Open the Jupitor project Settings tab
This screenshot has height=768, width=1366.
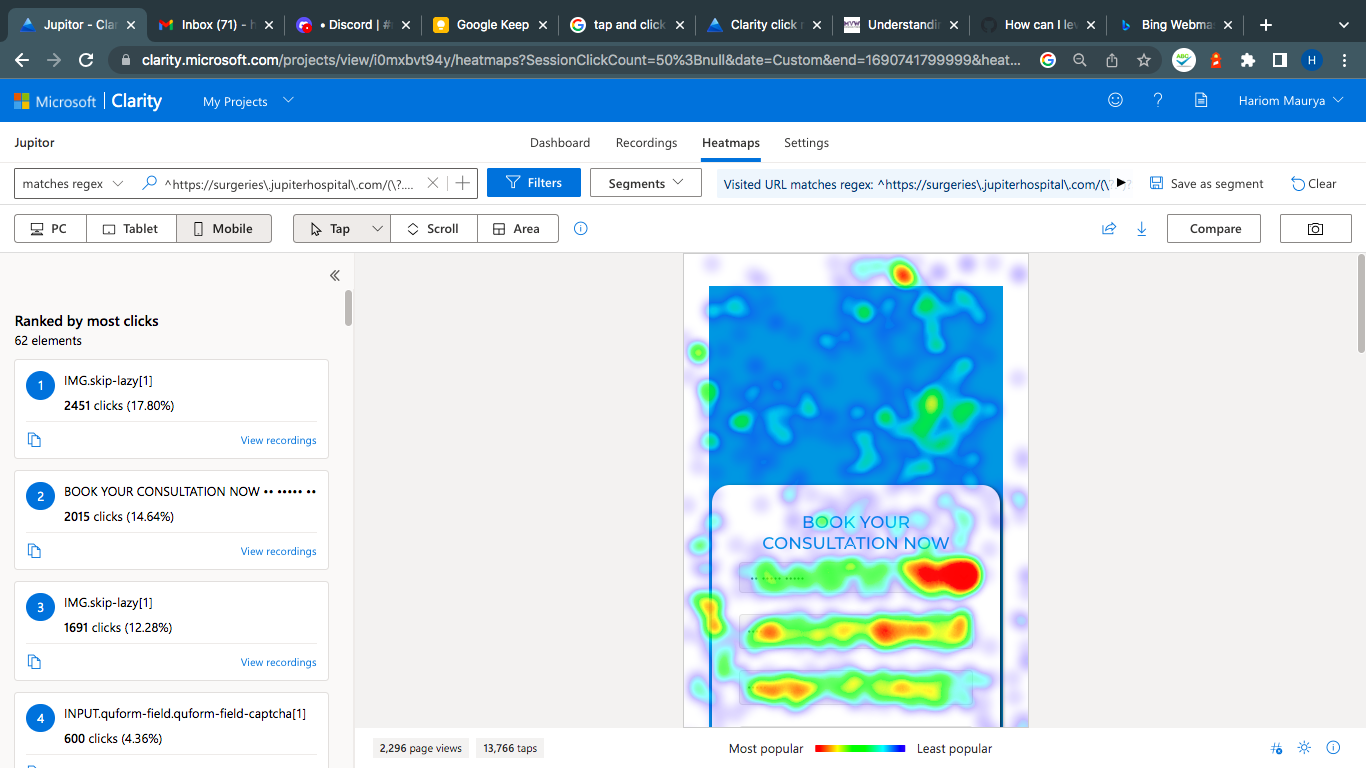806,143
